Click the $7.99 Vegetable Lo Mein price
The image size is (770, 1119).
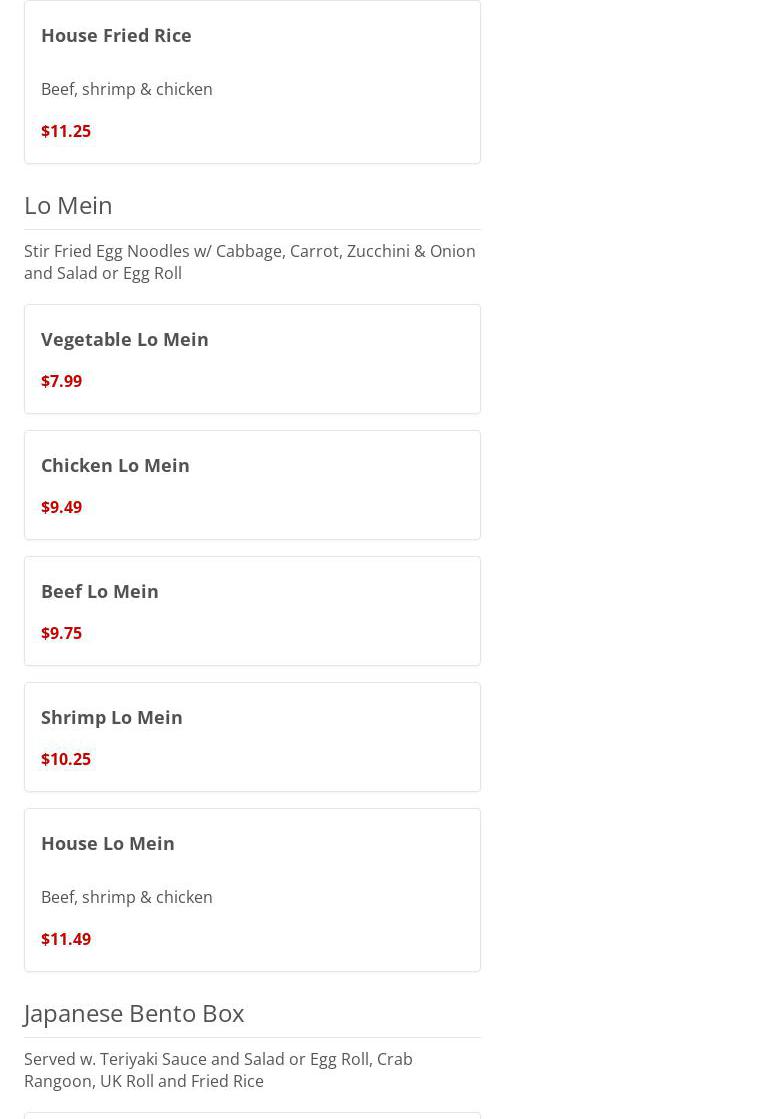pyautogui.click(x=62, y=381)
